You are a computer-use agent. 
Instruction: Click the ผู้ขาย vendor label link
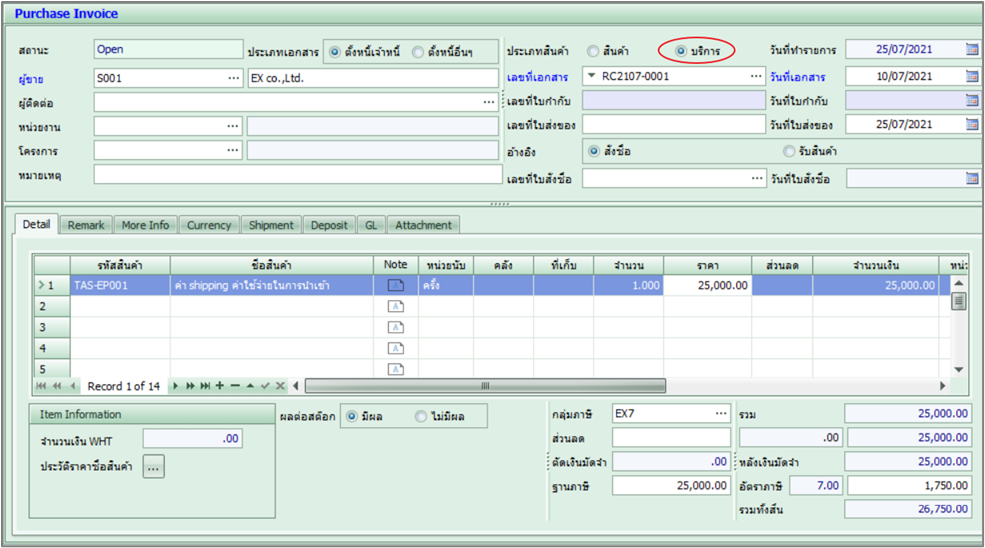[31, 77]
